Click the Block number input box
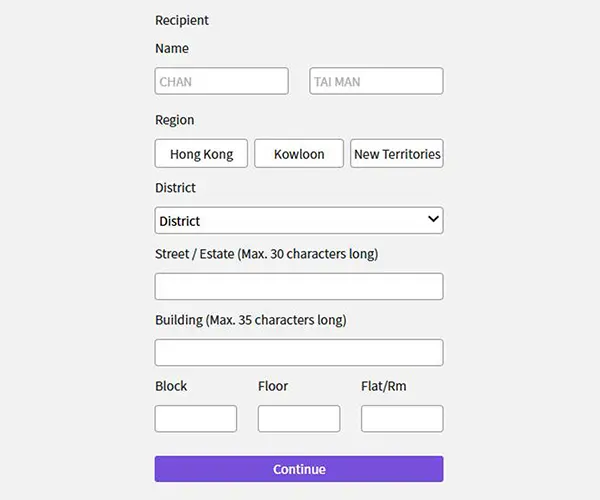 tap(196, 419)
